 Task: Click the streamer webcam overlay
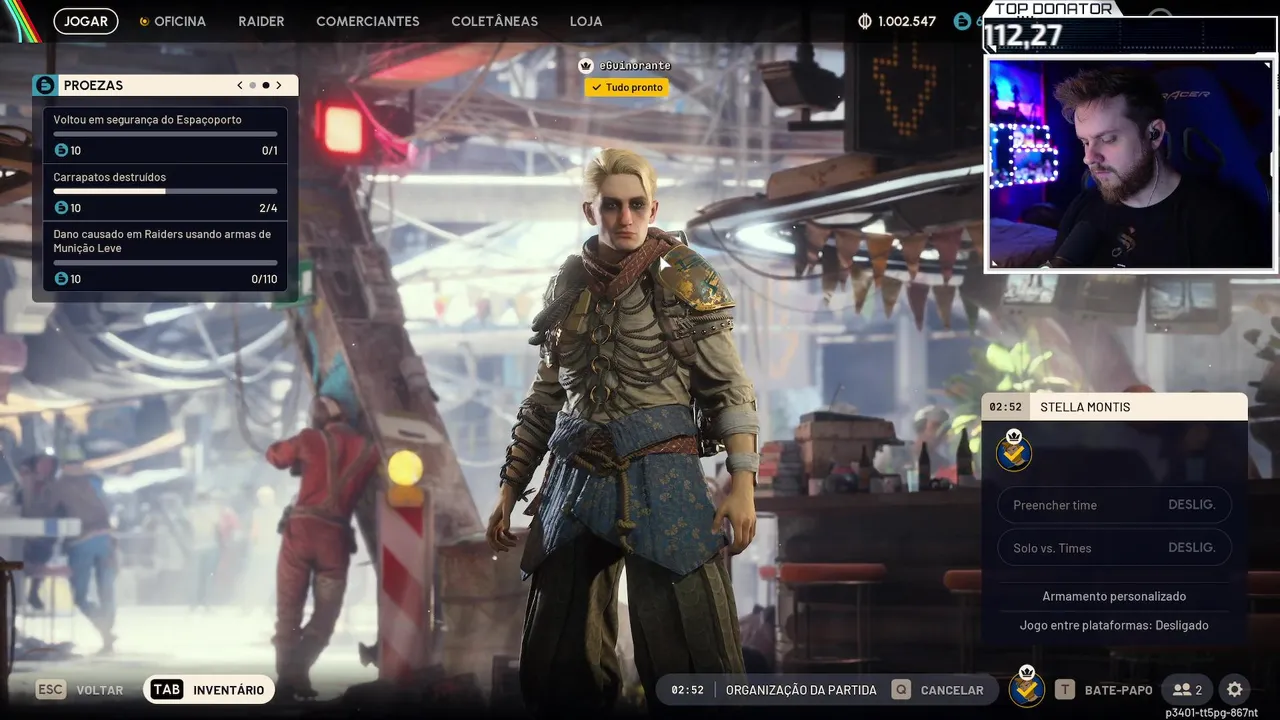pos(1132,164)
